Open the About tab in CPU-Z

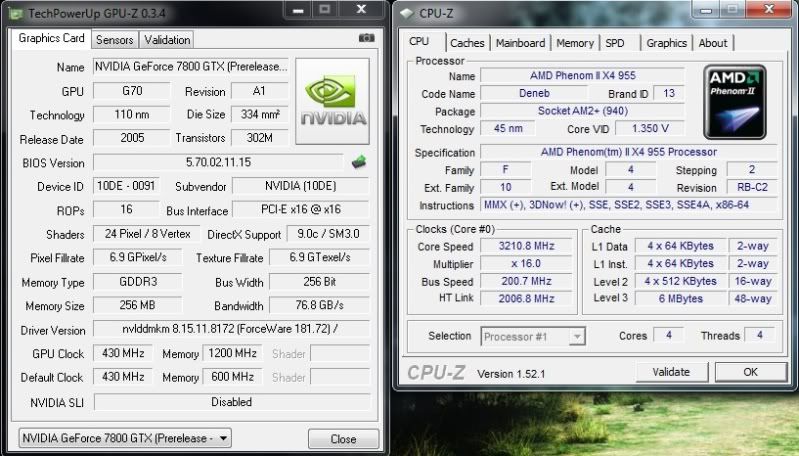(713, 43)
